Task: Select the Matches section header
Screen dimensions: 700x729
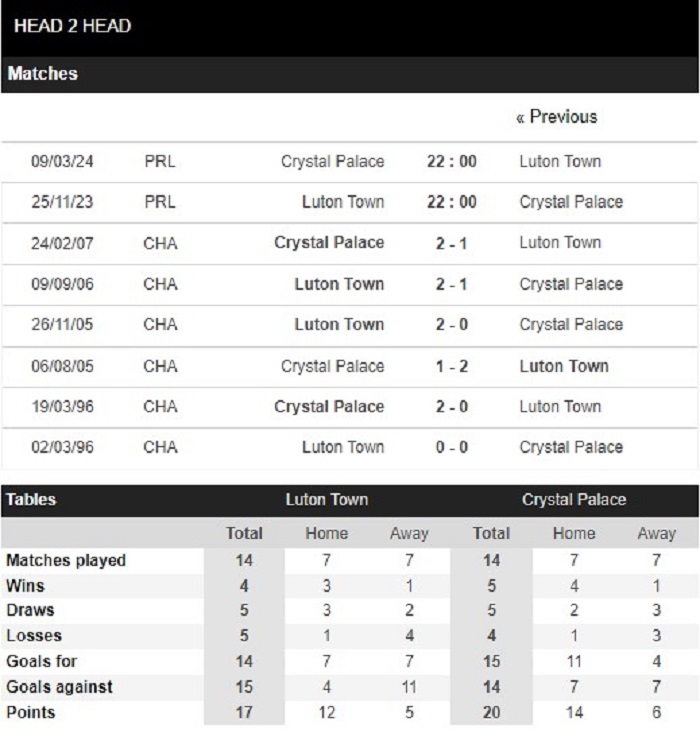Action: click(x=43, y=73)
